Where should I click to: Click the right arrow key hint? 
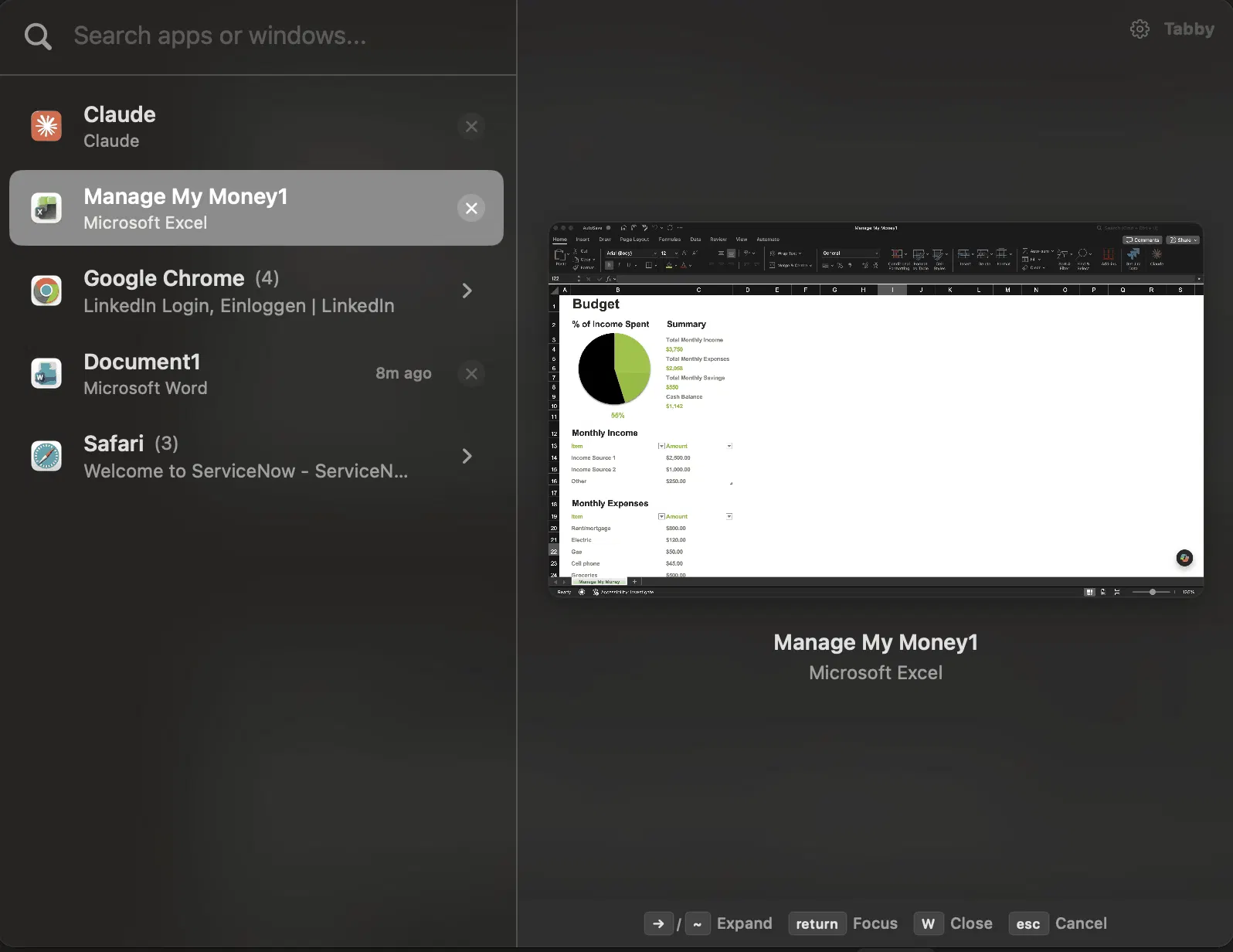[x=658, y=923]
